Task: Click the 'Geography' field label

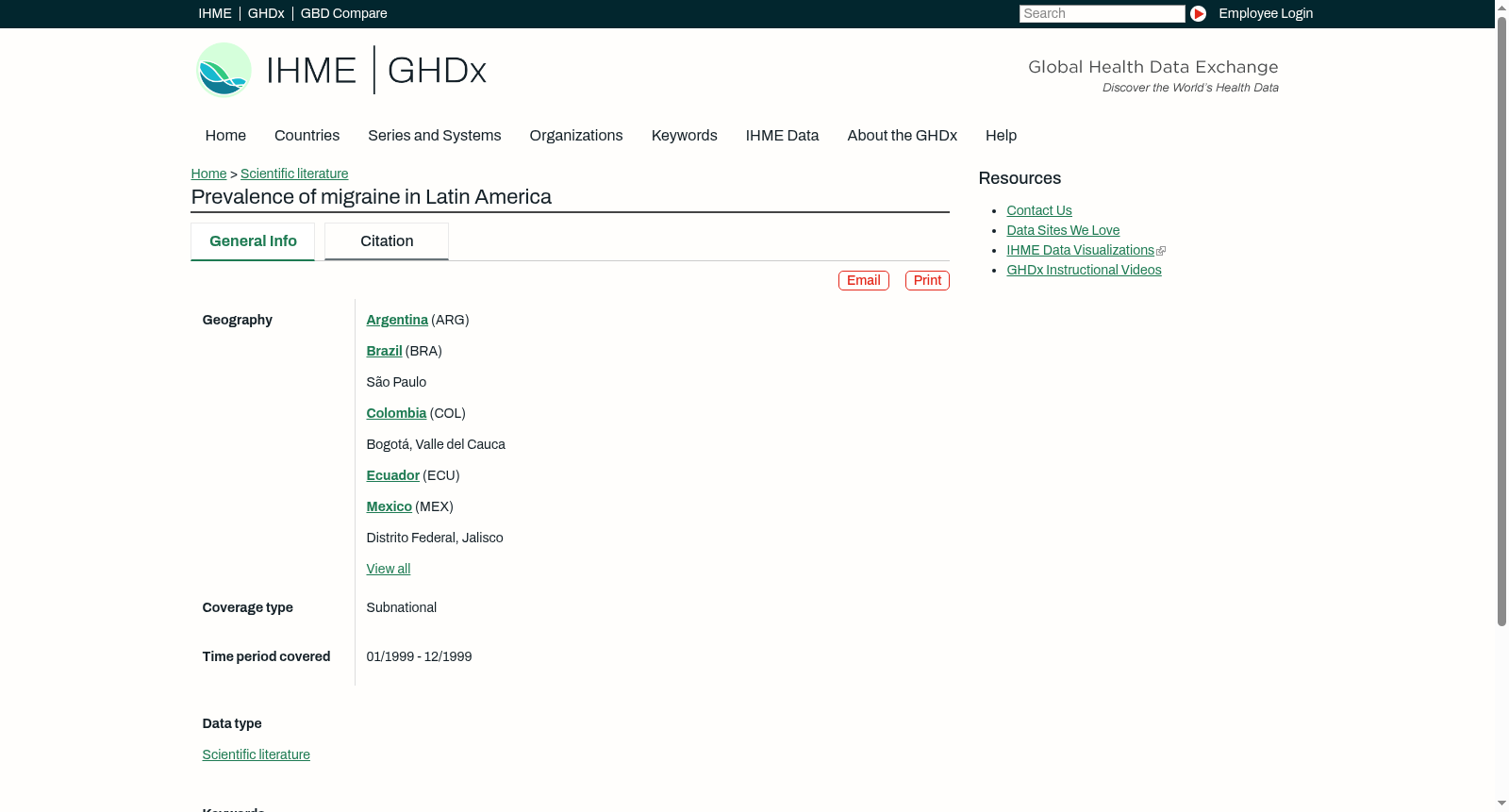Action: point(237,320)
